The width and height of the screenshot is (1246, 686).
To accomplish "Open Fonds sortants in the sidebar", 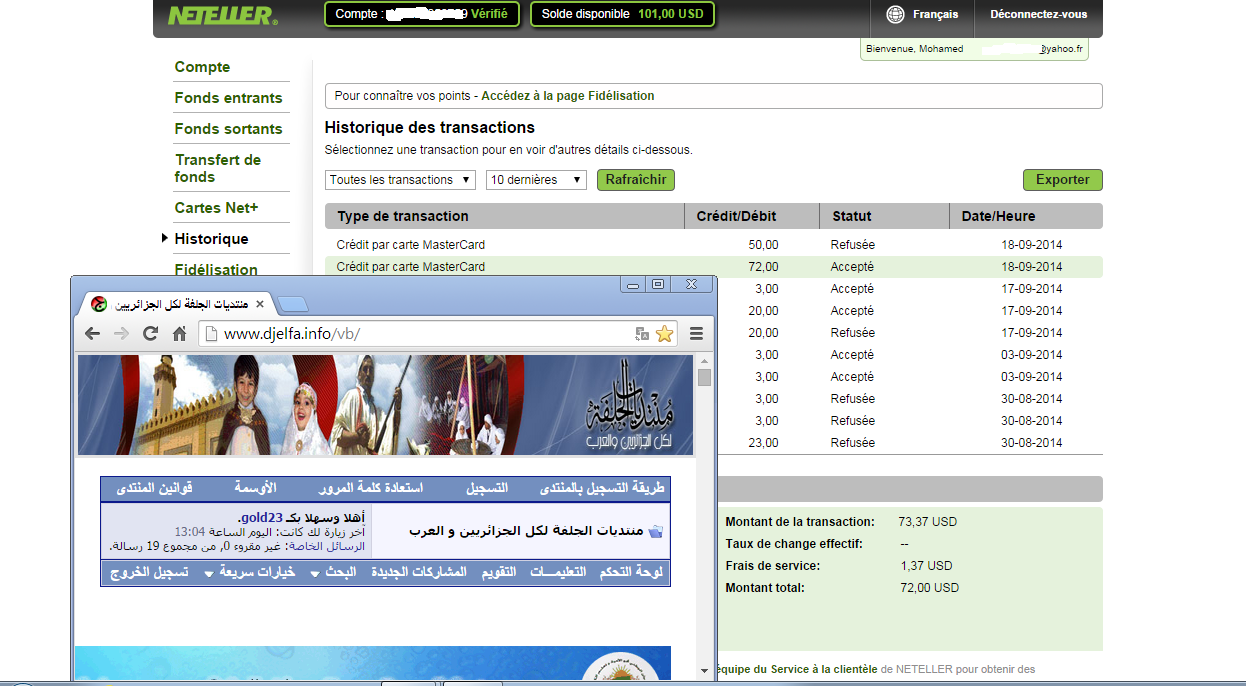I will click(228, 129).
